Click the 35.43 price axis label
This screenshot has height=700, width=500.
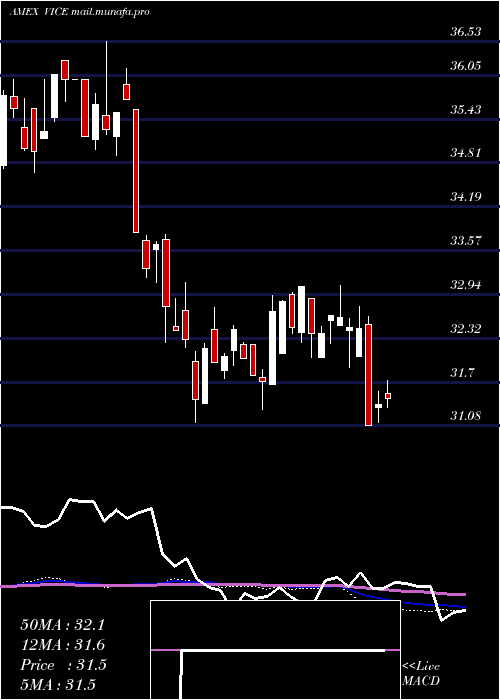[x=466, y=110]
